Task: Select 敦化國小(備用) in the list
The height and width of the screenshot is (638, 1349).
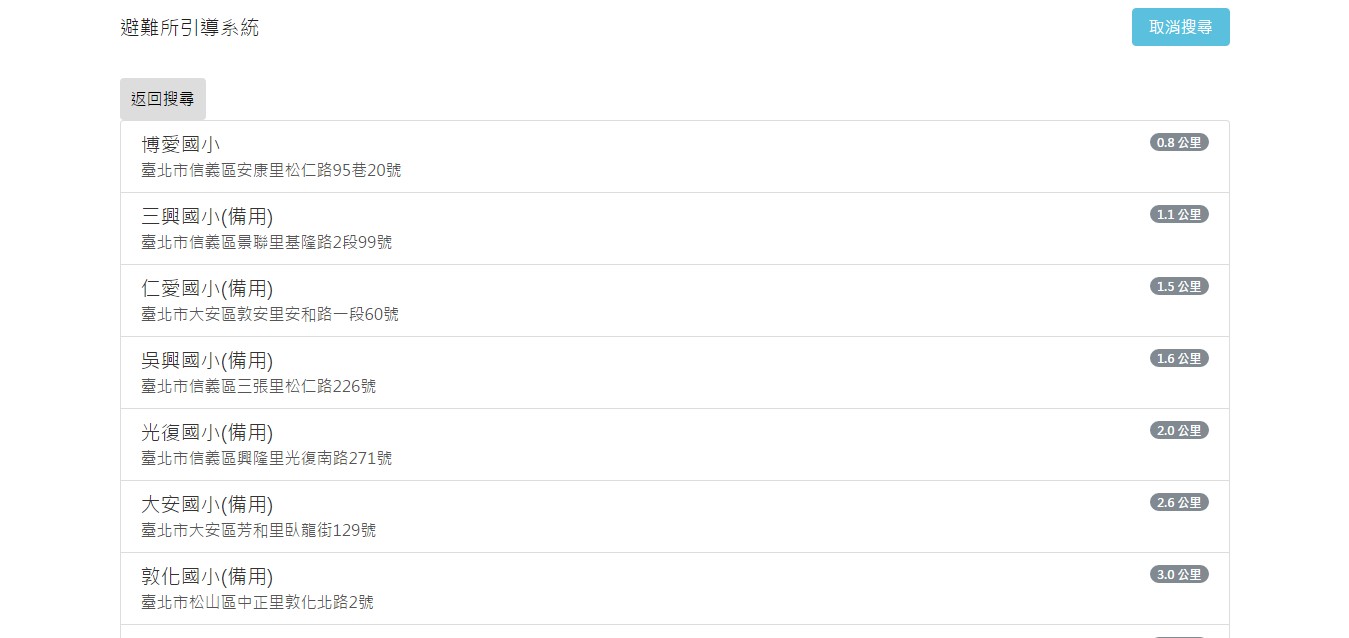Action: point(675,589)
